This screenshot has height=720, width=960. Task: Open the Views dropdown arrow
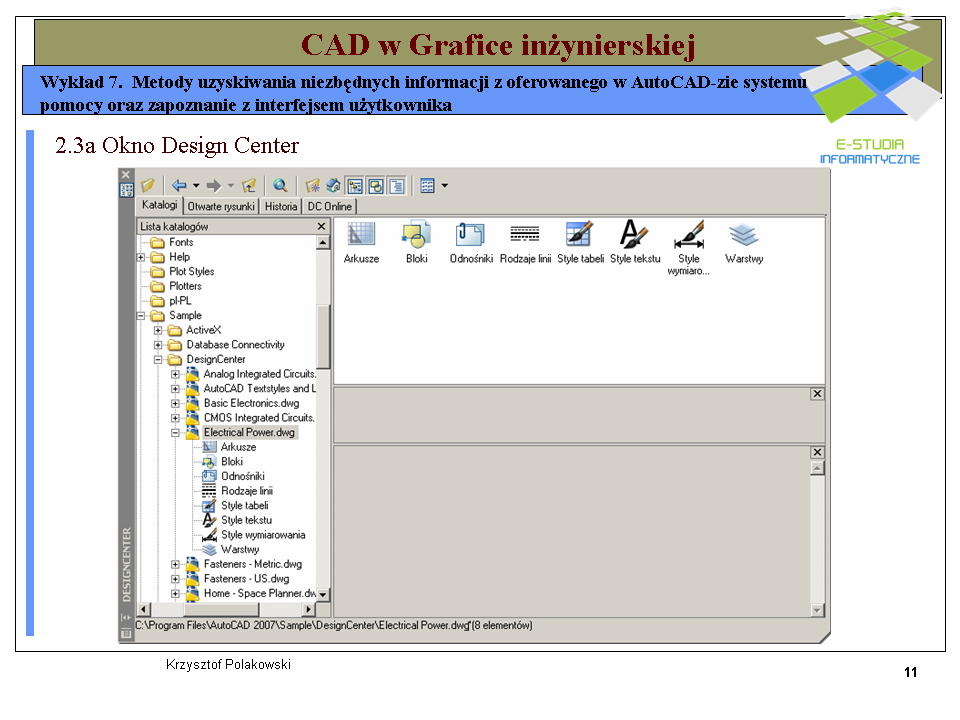click(444, 185)
